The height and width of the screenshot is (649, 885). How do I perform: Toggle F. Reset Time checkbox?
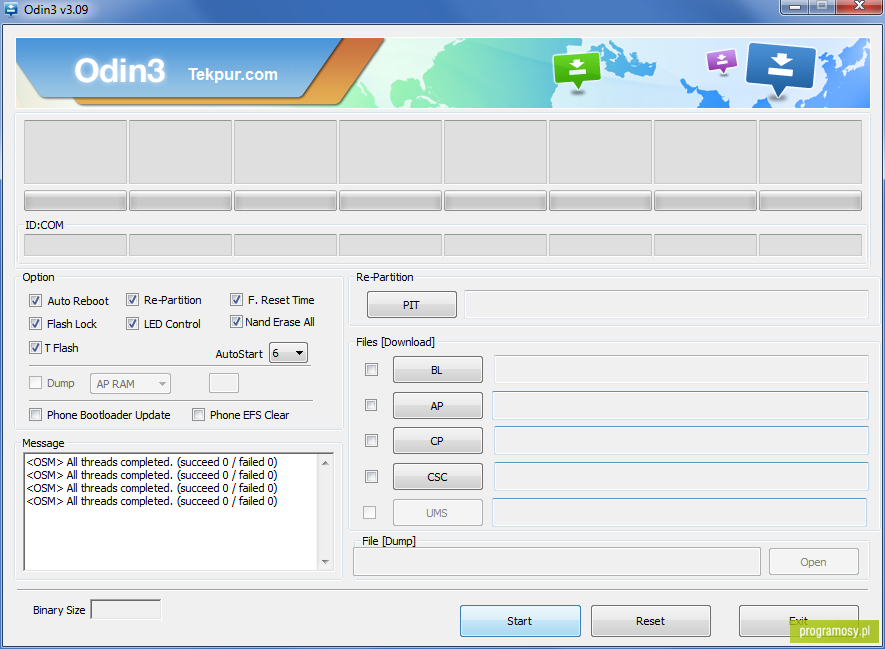coord(236,300)
